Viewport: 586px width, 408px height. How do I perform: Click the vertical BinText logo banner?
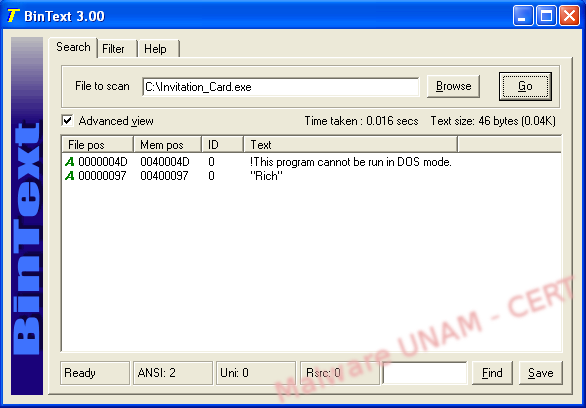tap(27, 216)
